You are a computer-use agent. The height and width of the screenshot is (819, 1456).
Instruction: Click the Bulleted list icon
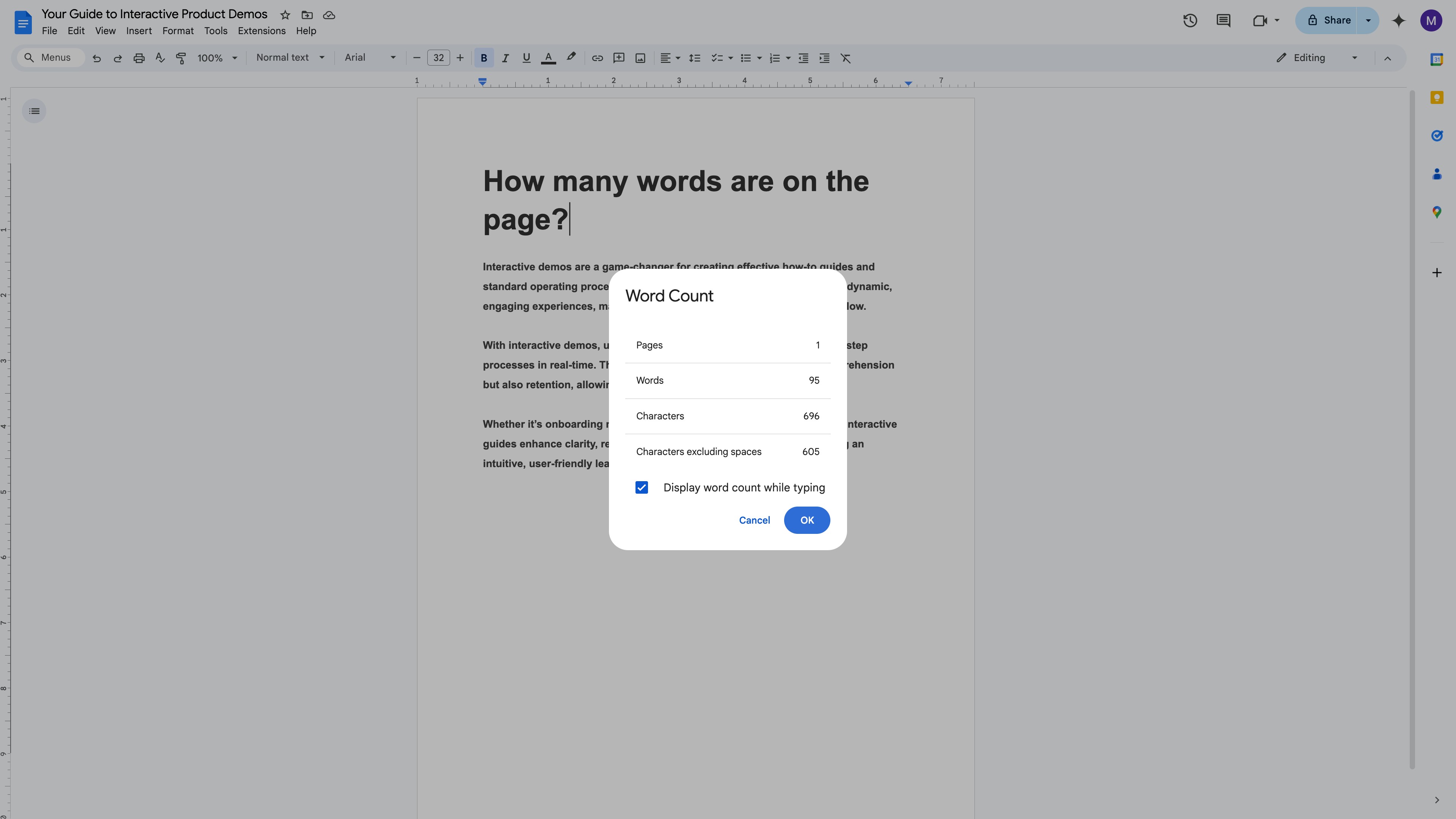(x=745, y=58)
